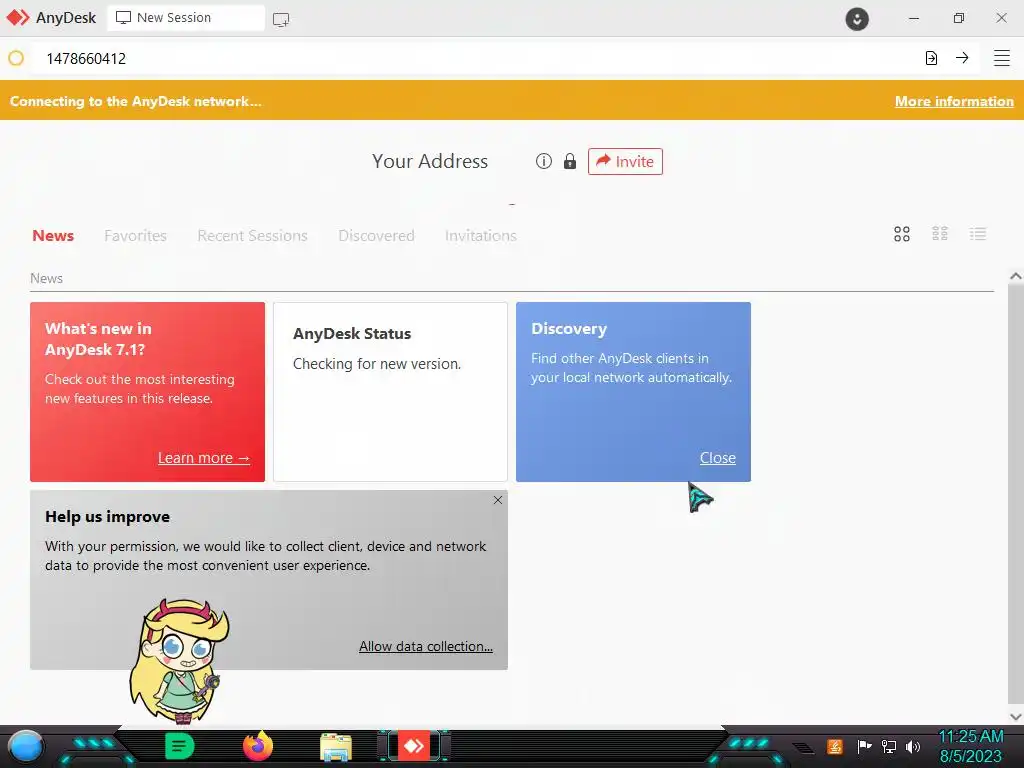Click the orange Java tray icon
Screen dimensions: 1024x768
835,746
